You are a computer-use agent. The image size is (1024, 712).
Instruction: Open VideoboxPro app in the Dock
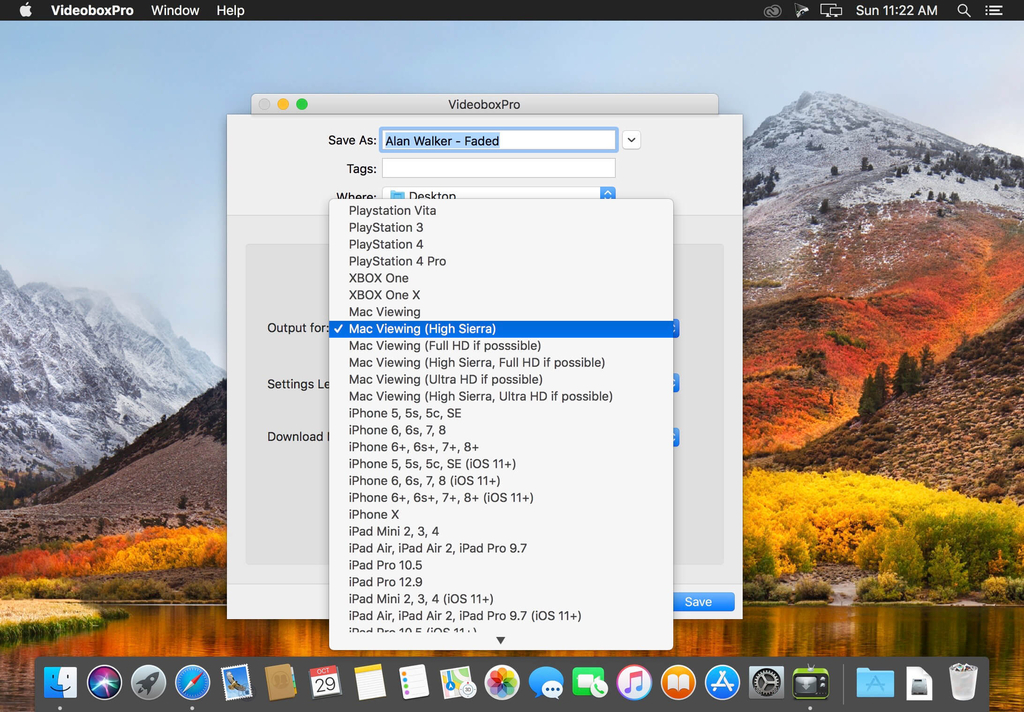(x=810, y=683)
